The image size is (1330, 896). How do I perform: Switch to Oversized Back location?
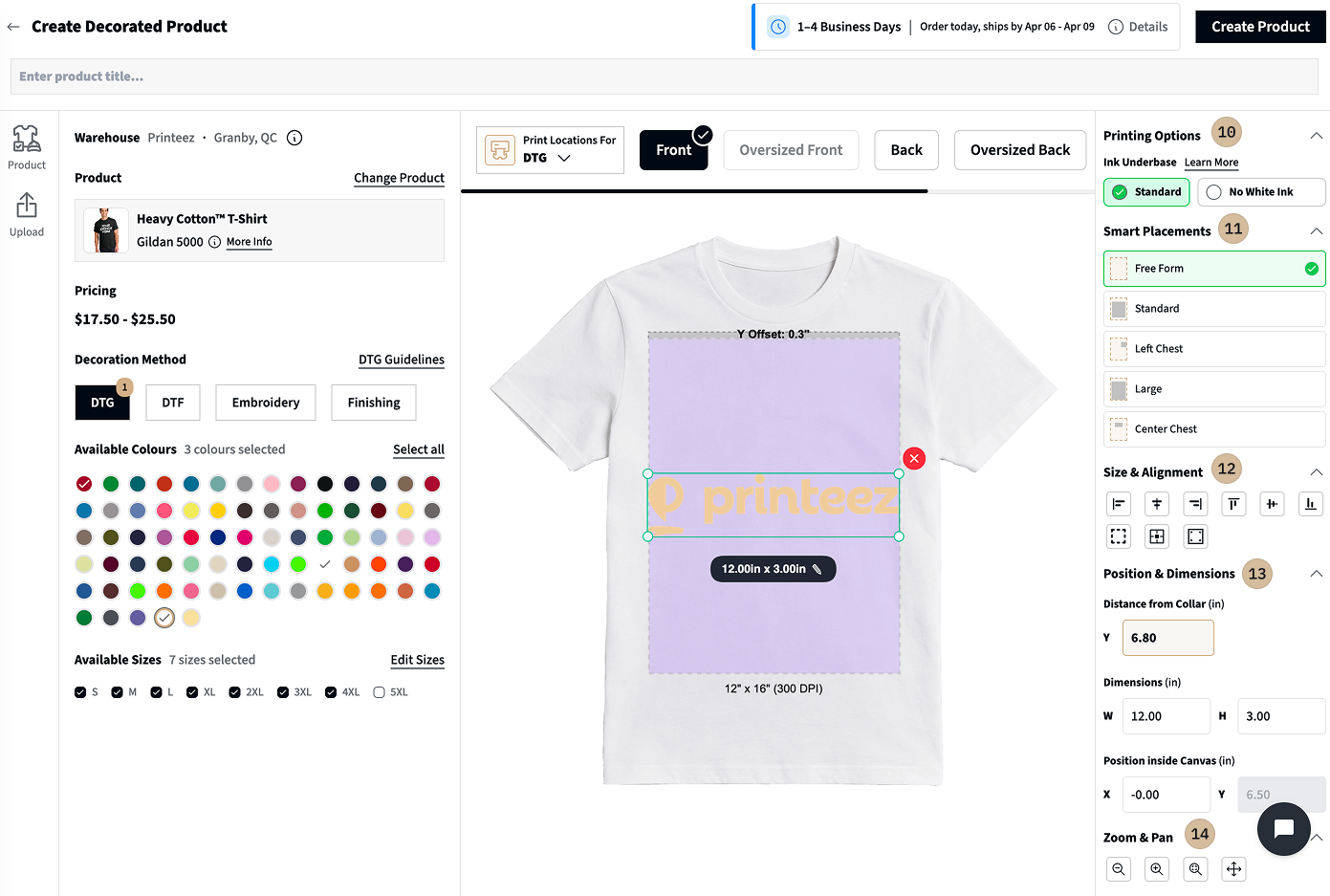1020,150
